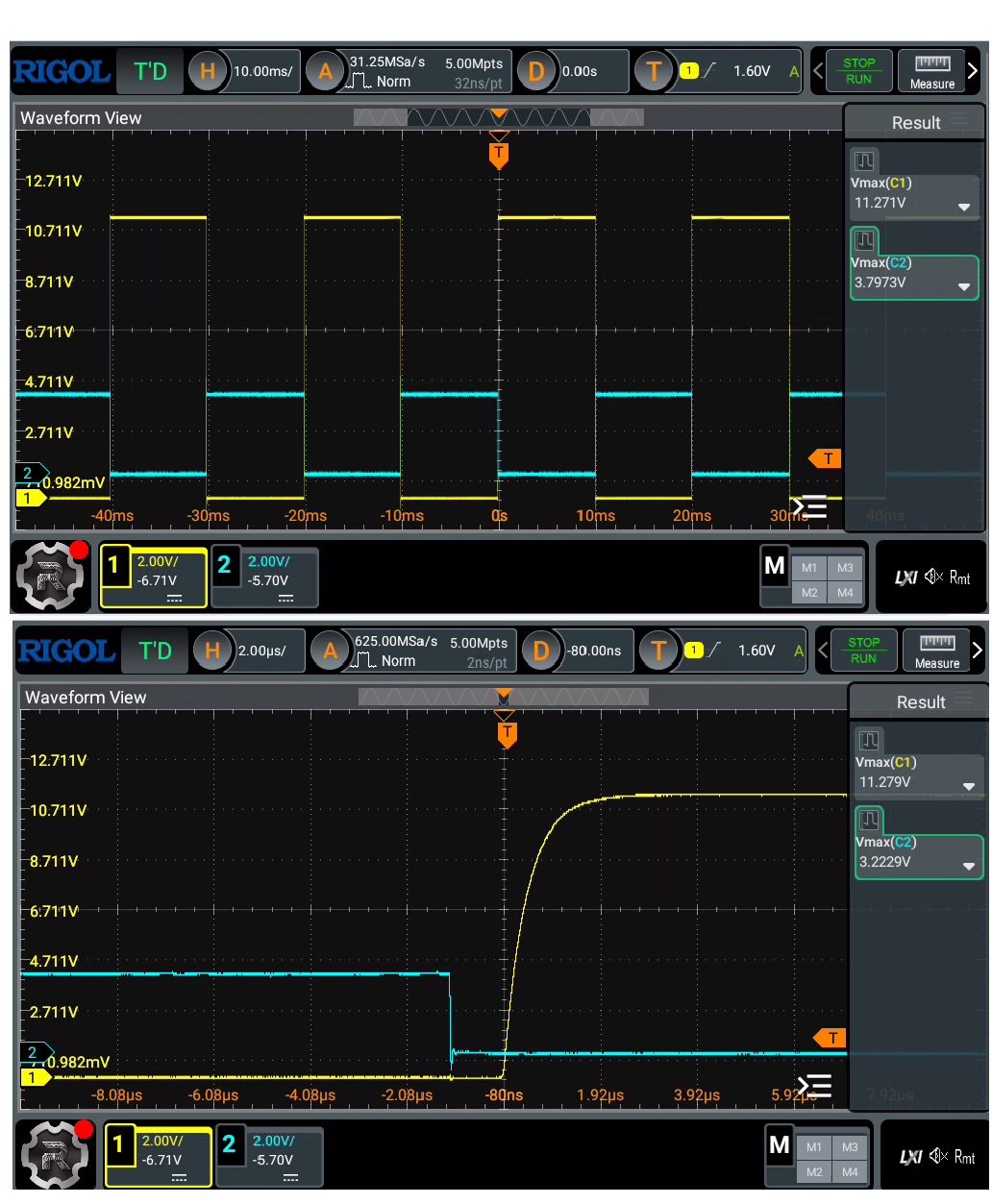This screenshot has width=992, height=1204.
Task: Click speaker mute icon in bottom scope
Action: pos(938,1156)
